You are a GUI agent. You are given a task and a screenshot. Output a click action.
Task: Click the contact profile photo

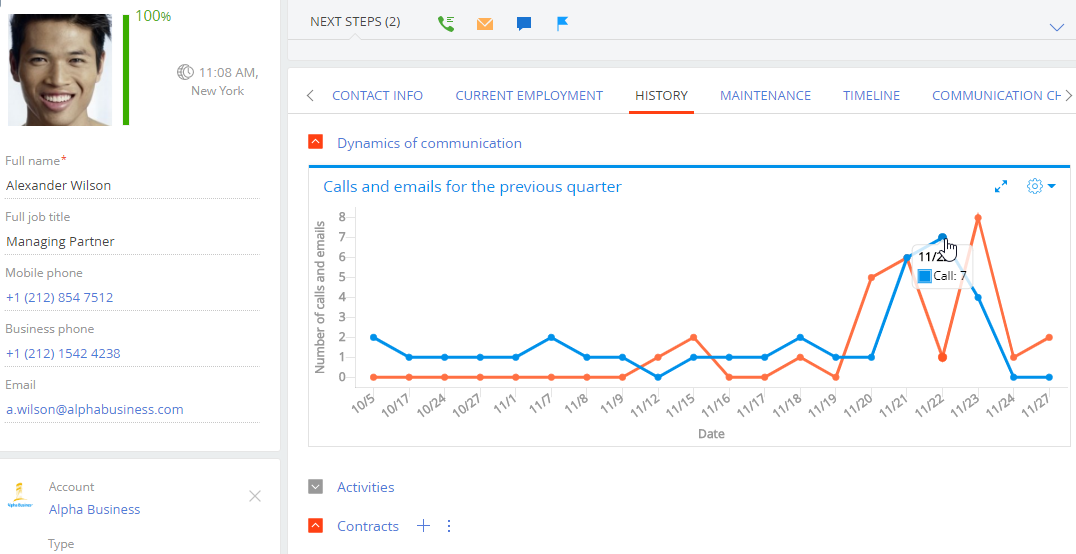click(x=60, y=68)
